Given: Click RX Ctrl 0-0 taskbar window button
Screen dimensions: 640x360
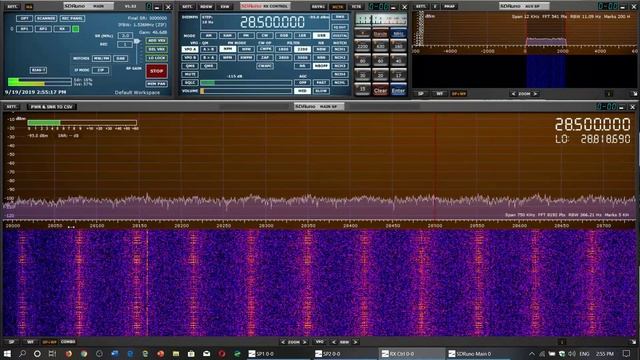Looking at the screenshot, I should tap(411, 353).
